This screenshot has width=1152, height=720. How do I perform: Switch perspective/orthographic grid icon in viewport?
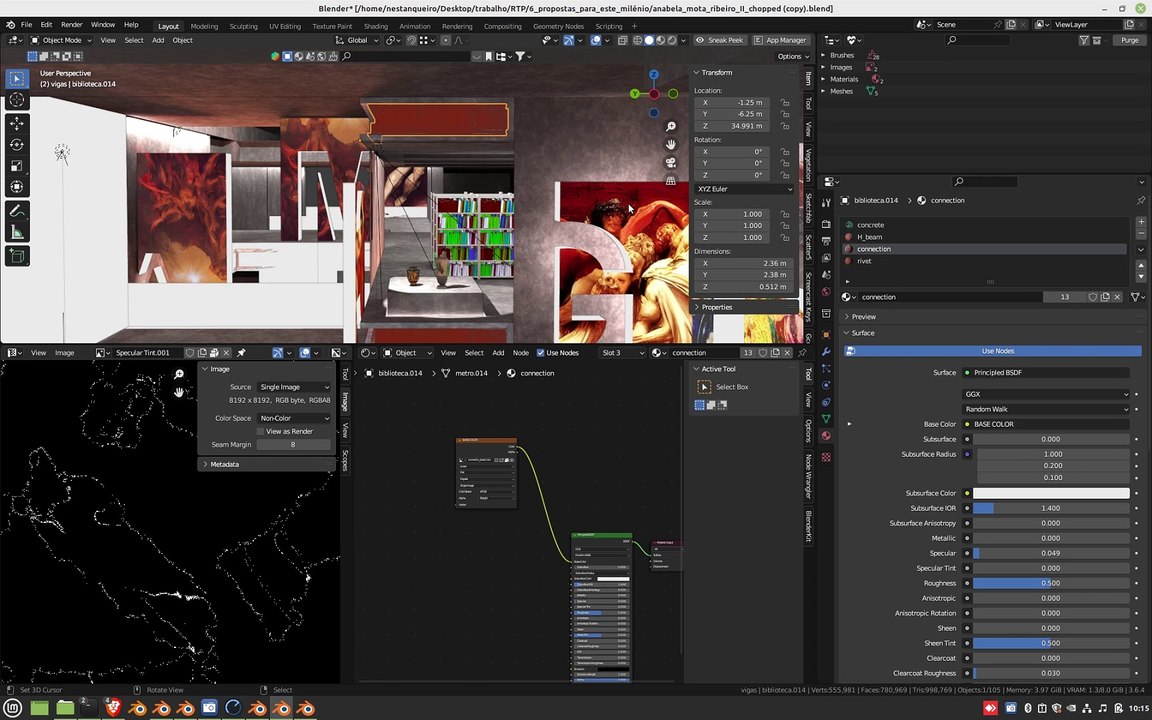[670, 180]
